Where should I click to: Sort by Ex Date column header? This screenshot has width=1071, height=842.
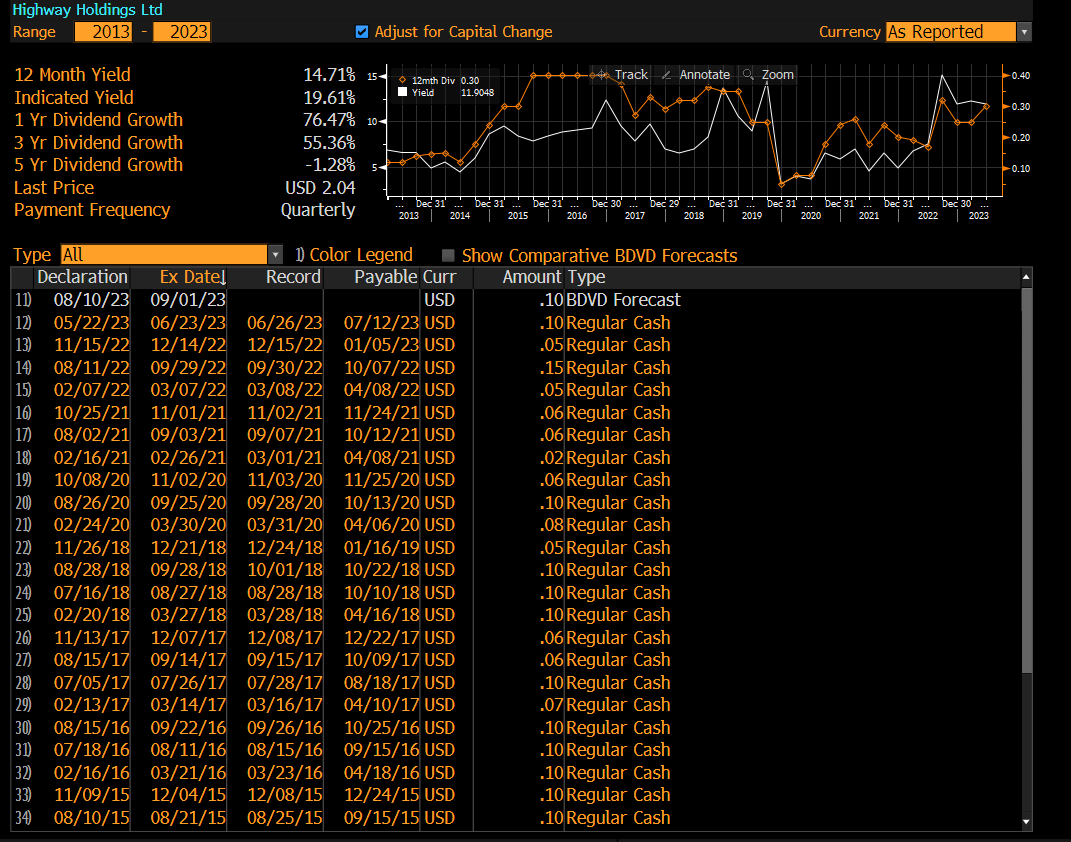click(189, 277)
